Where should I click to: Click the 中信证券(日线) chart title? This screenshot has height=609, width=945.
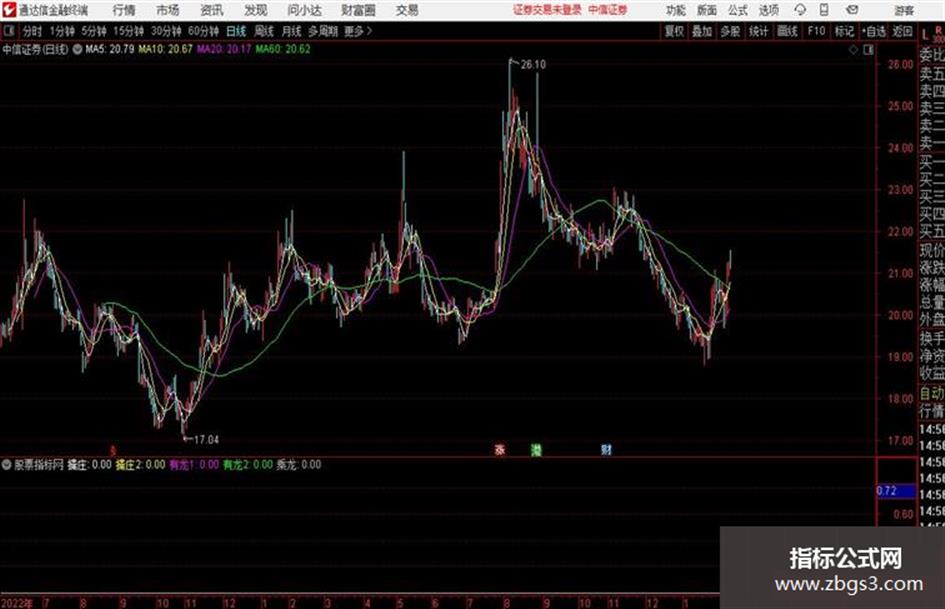35,49
